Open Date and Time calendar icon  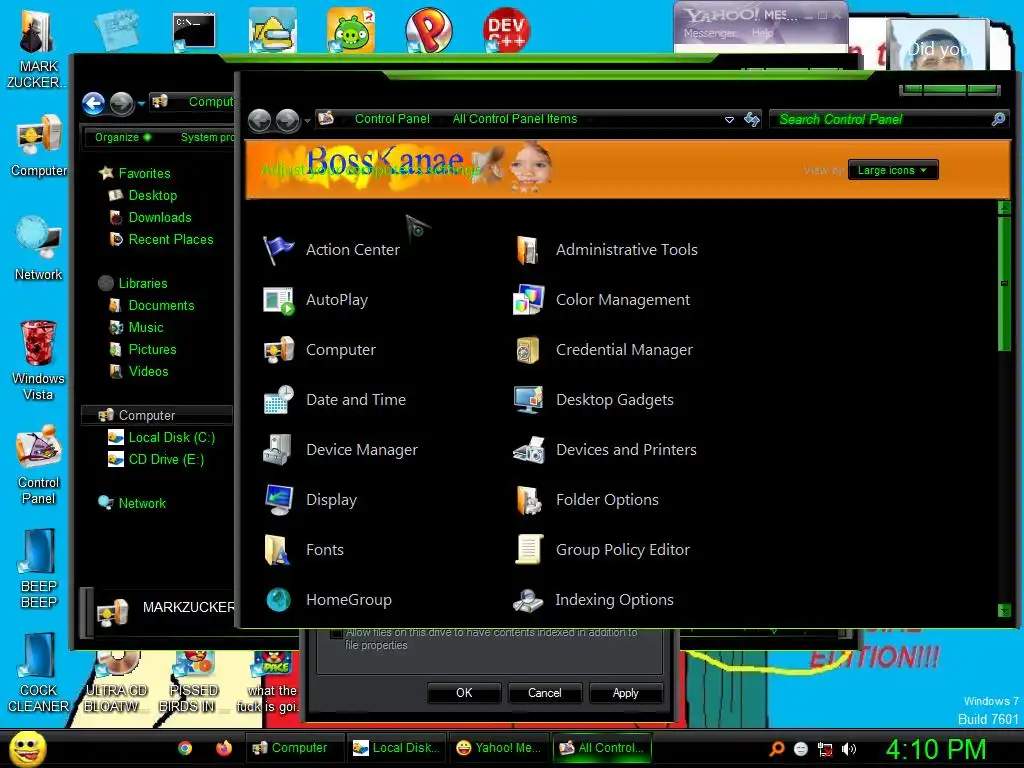click(x=278, y=400)
